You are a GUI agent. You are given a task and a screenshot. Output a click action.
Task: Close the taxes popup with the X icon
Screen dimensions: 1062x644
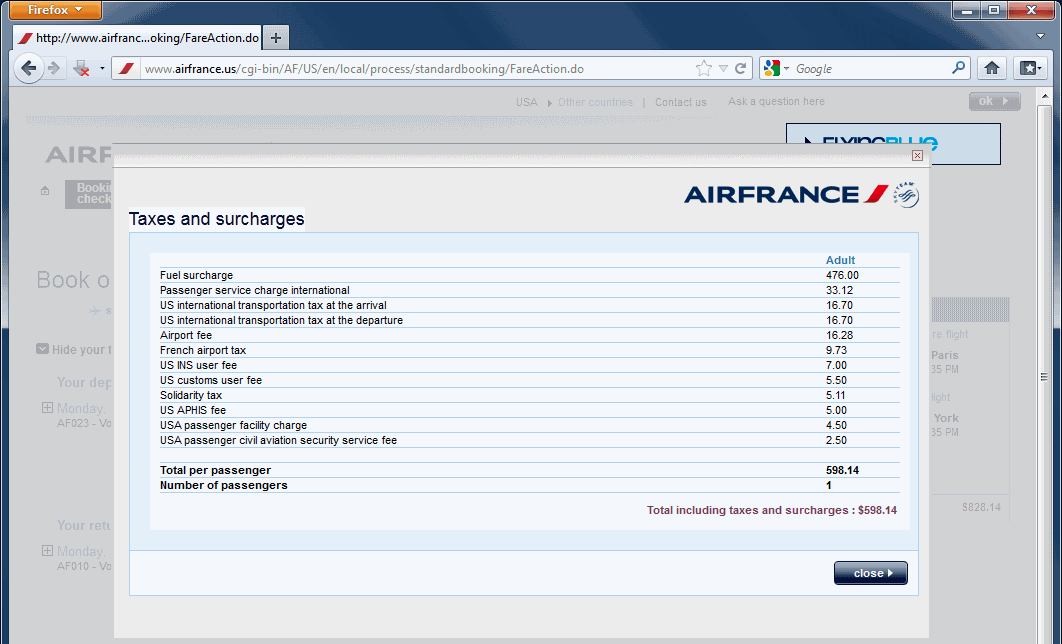click(917, 156)
